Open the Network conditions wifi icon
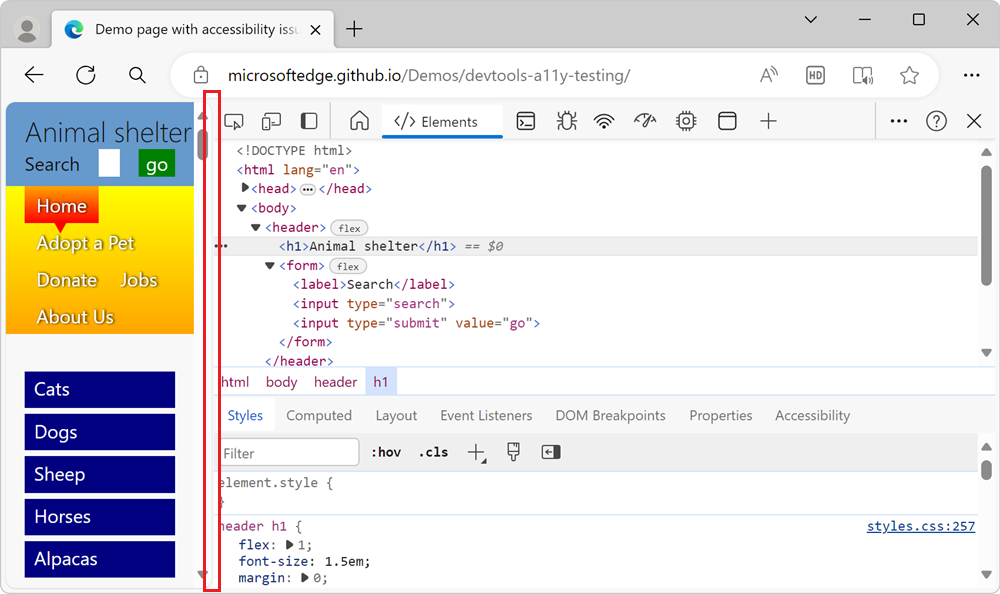Viewport: 1000px width, 594px height. point(605,120)
